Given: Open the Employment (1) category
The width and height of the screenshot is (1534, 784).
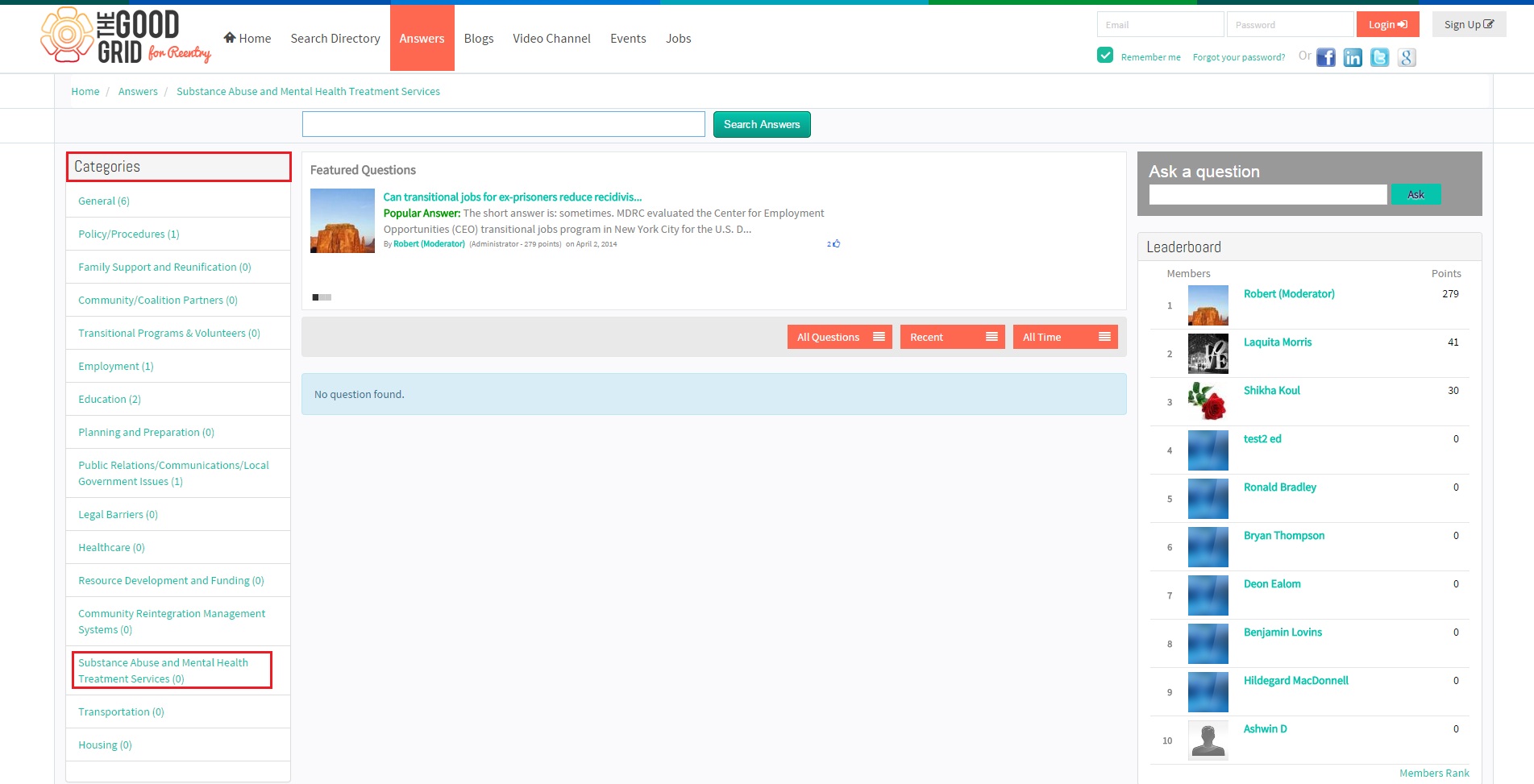Looking at the screenshot, I should tap(116, 366).
